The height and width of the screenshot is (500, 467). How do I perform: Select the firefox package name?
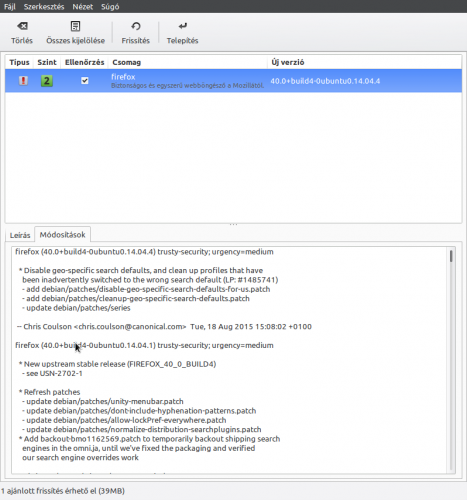point(123,77)
